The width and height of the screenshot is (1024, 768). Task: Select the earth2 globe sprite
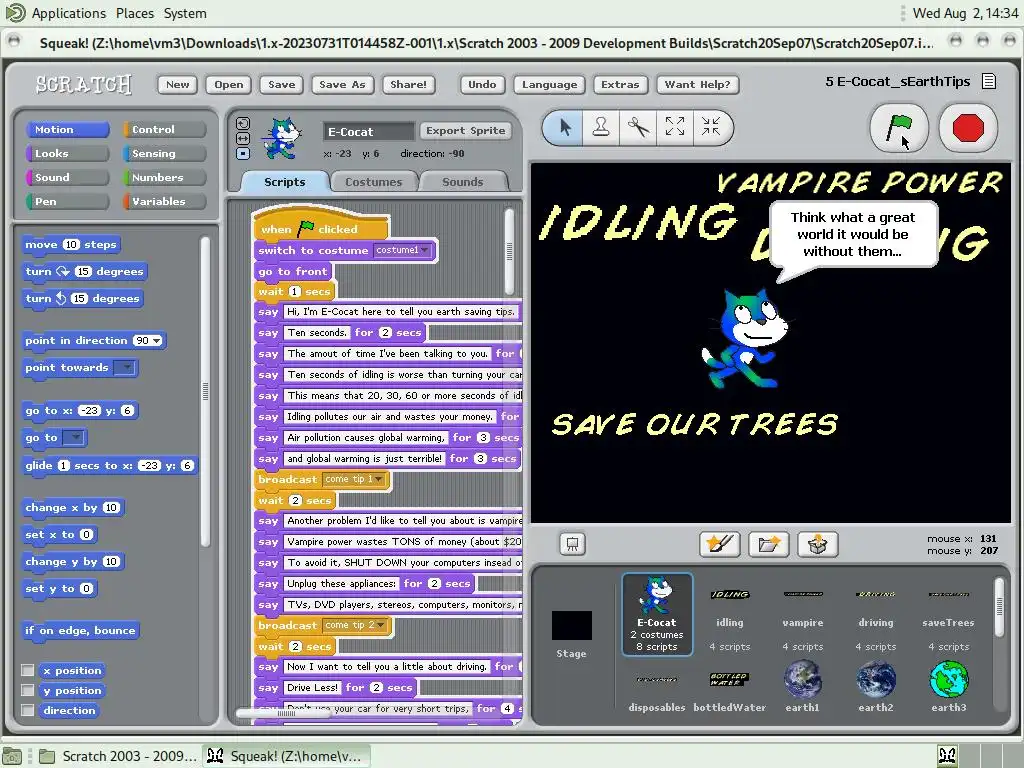click(x=876, y=684)
